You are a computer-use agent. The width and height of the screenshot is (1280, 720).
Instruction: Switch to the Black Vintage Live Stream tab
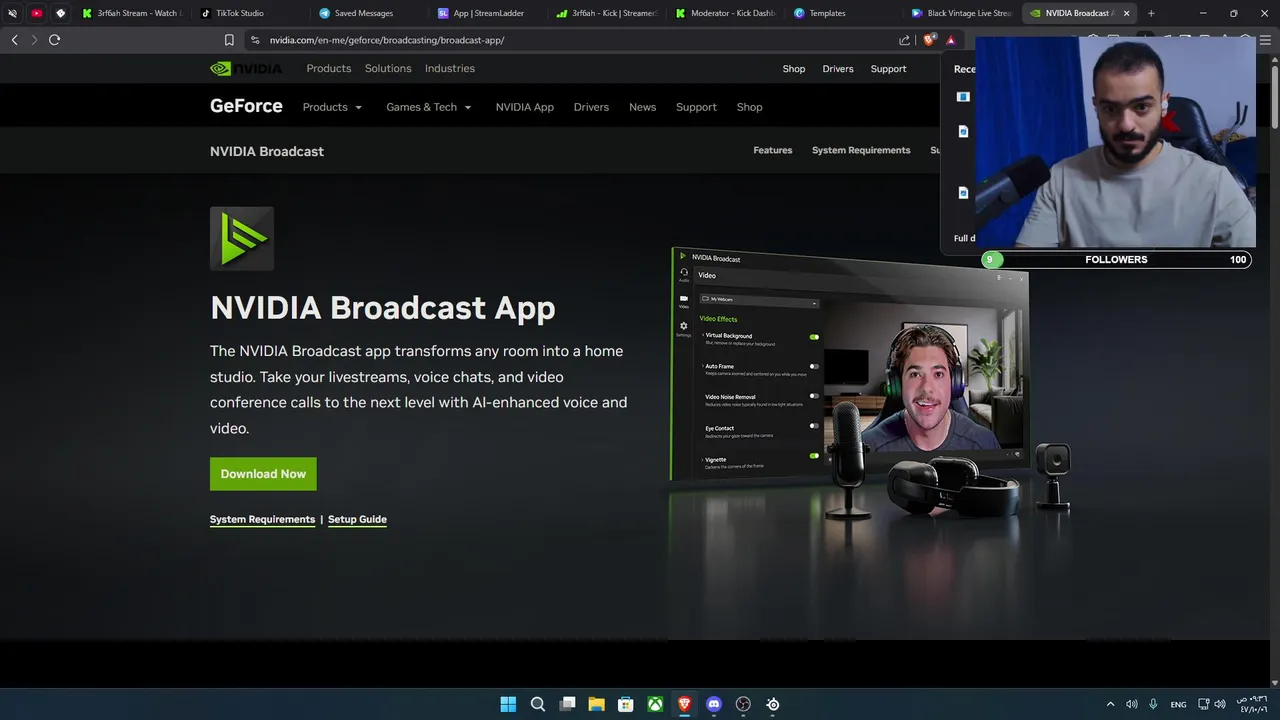960,13
